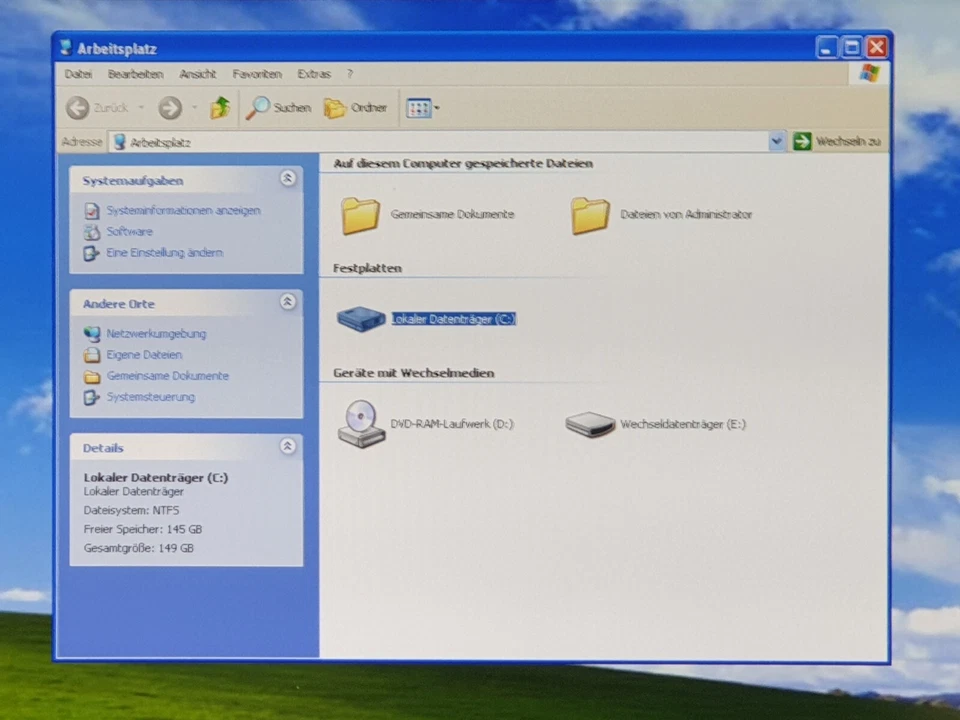
Task: Open the Back button history dropdown arrow
Action: [x=141, y=108]
